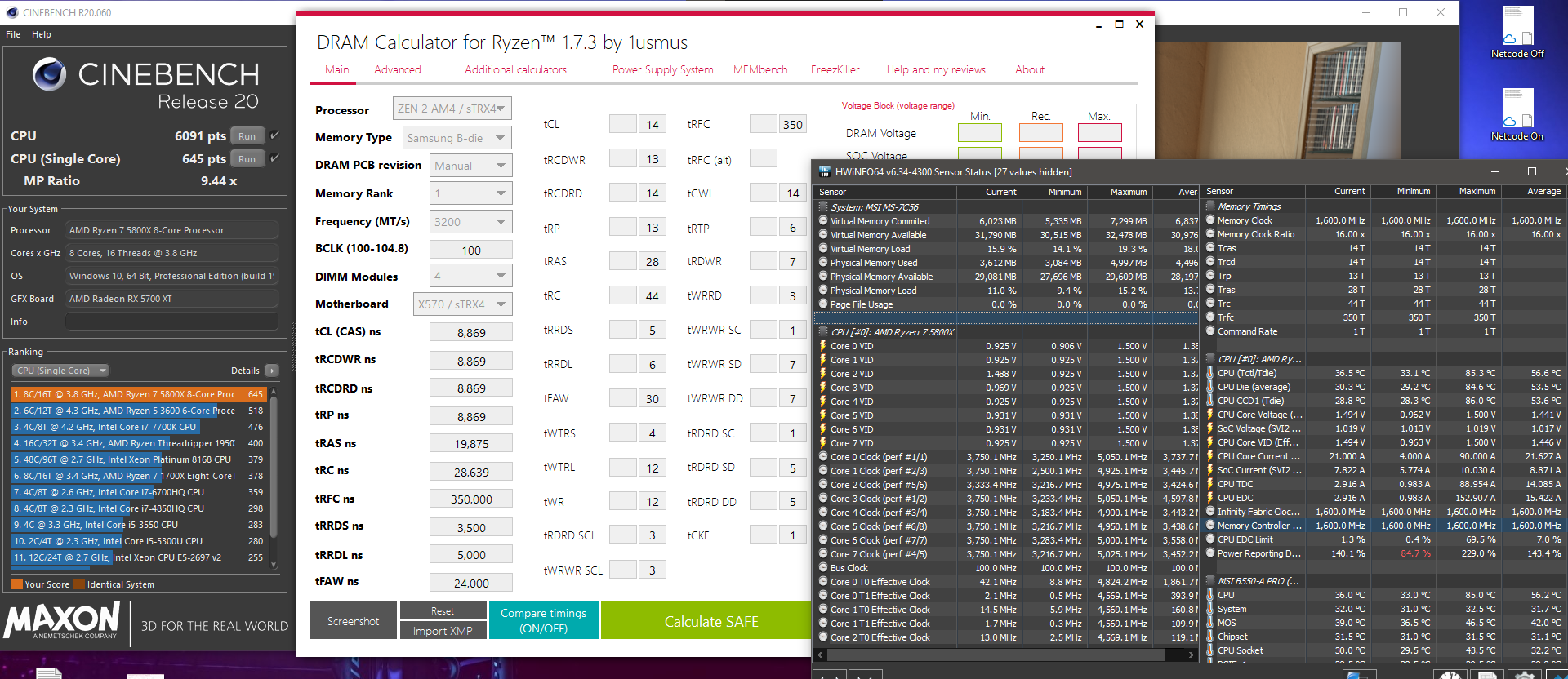1568x679 pixels.
Task: Click the lightning icon beside CPU Core Voltage
Action: (1210, 415)
